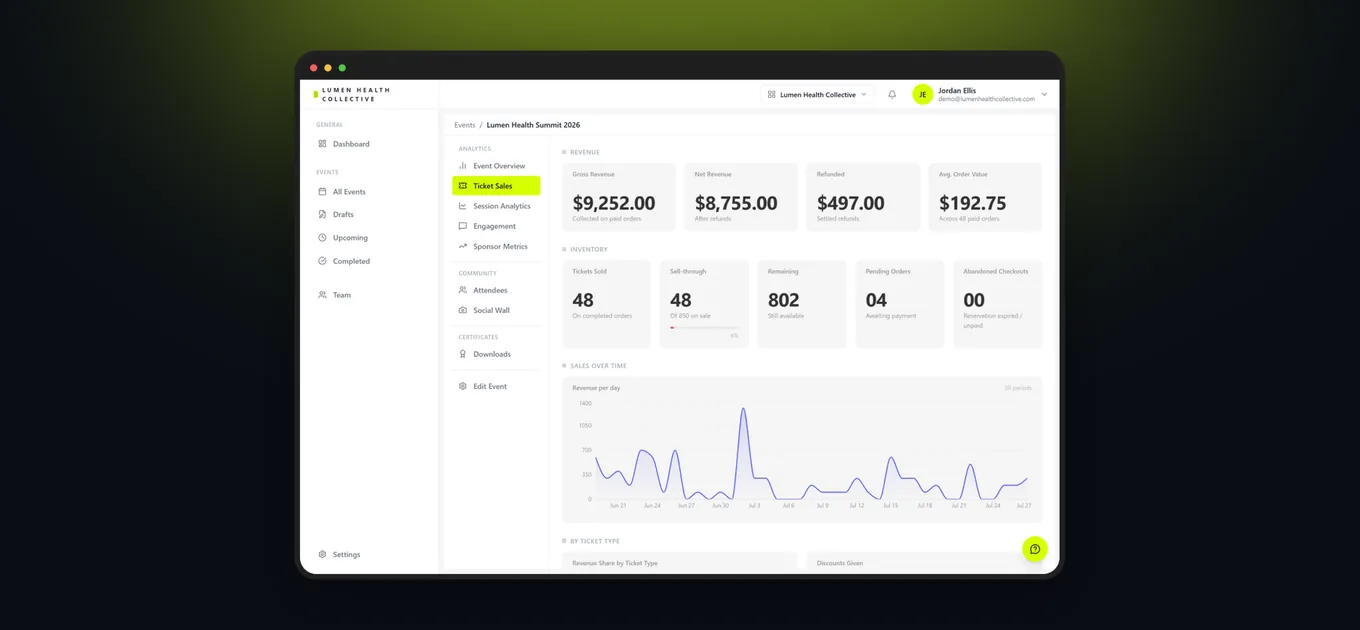Screen dimensions: 1360x630
Task: Click the Engagement chat bubble icon
Action: 463,226
